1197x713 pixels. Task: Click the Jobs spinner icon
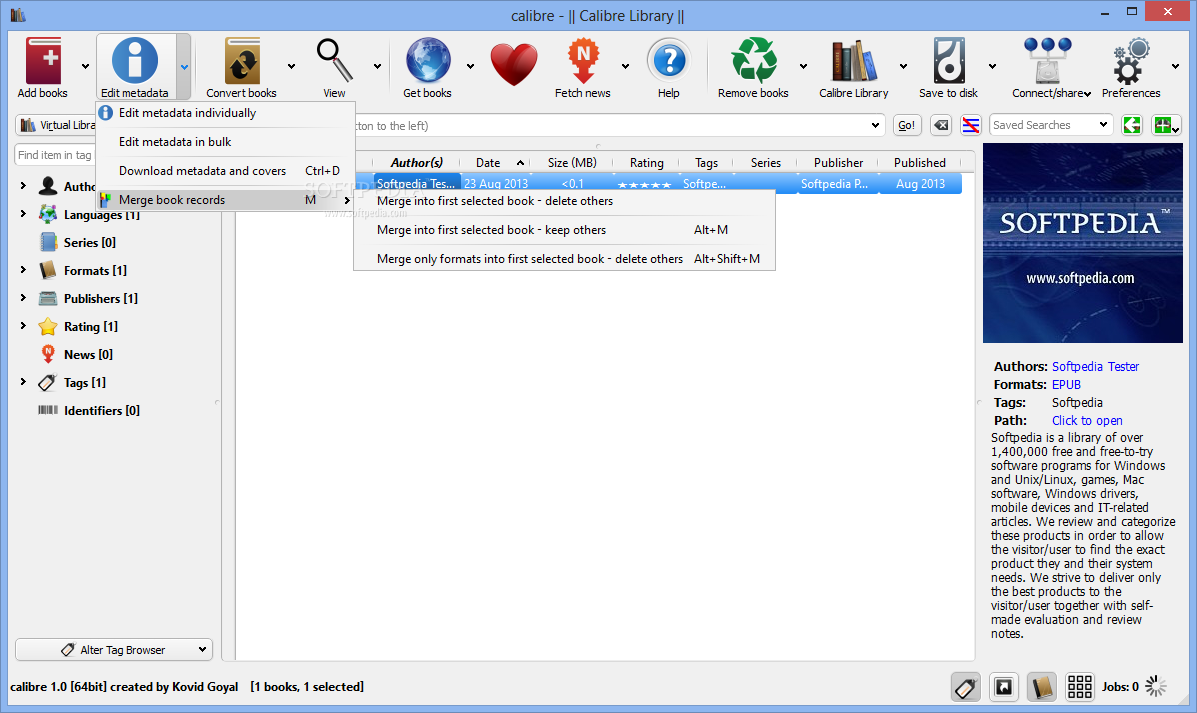[1156, 686]
